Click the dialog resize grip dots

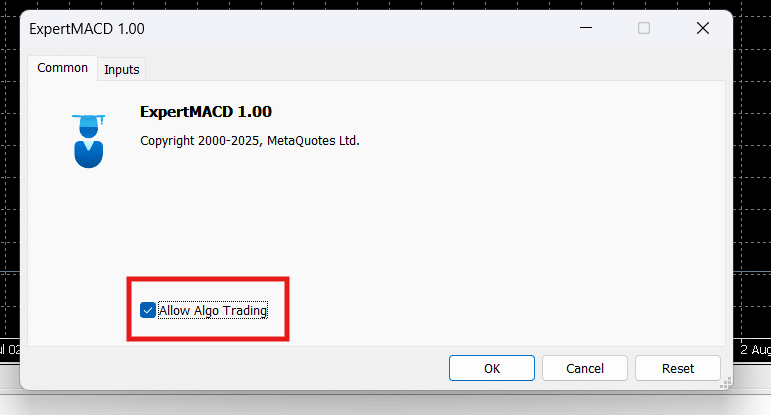coord(726,383)
